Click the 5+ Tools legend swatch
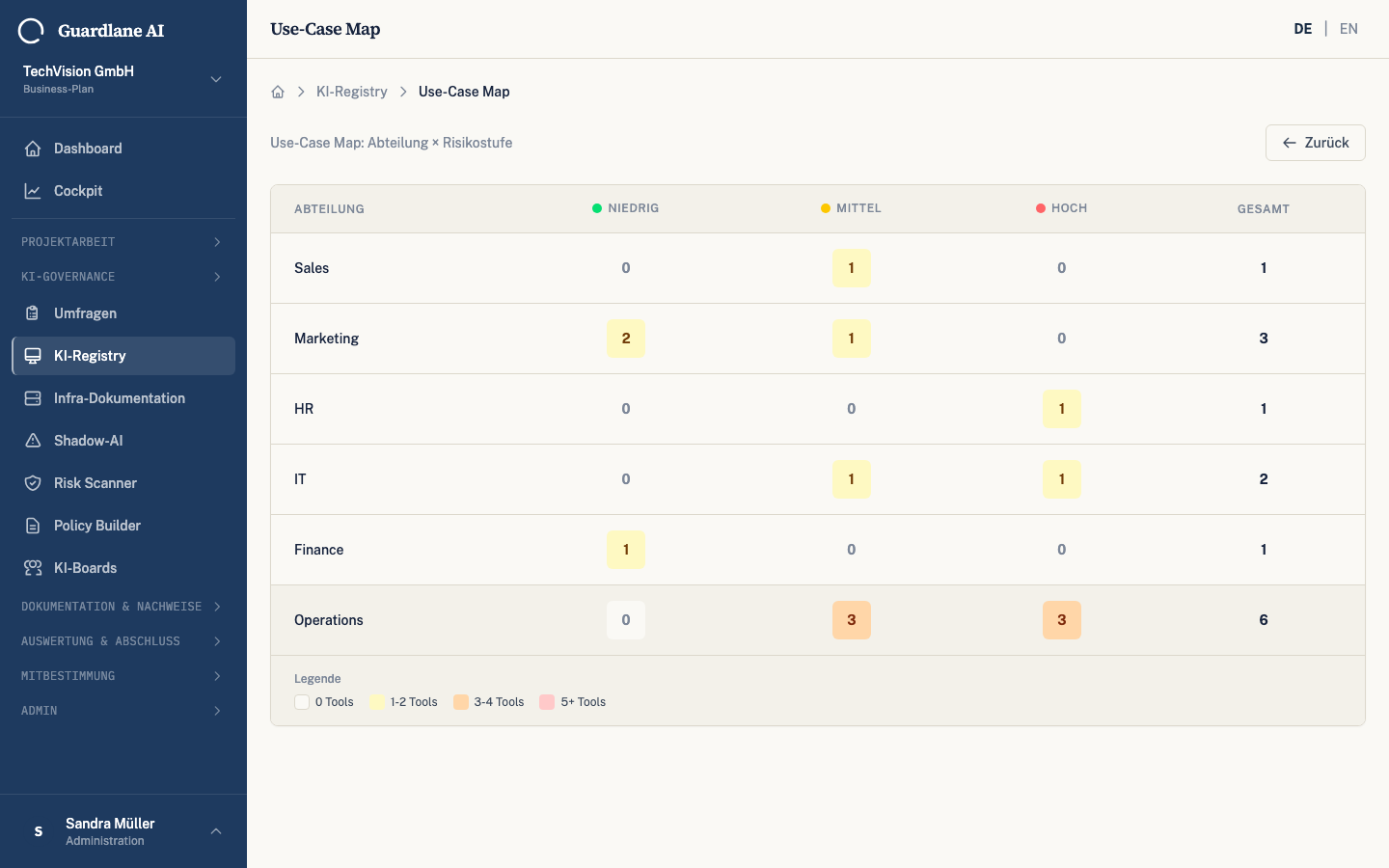Viewport: 1389px width, 868px height. click(x=547, y=702)
